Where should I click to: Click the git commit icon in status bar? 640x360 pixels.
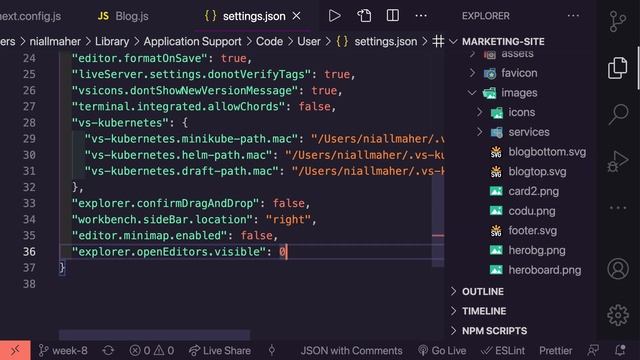click(x=272, y=351)
